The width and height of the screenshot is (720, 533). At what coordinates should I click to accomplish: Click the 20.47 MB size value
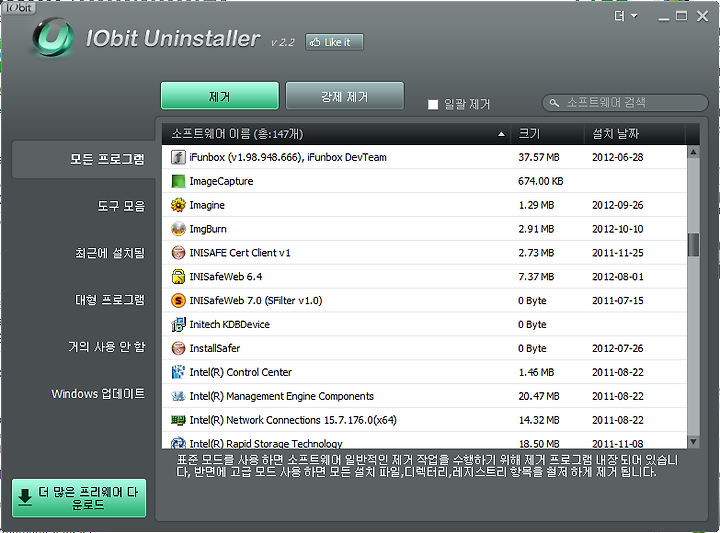coord(539,396)
